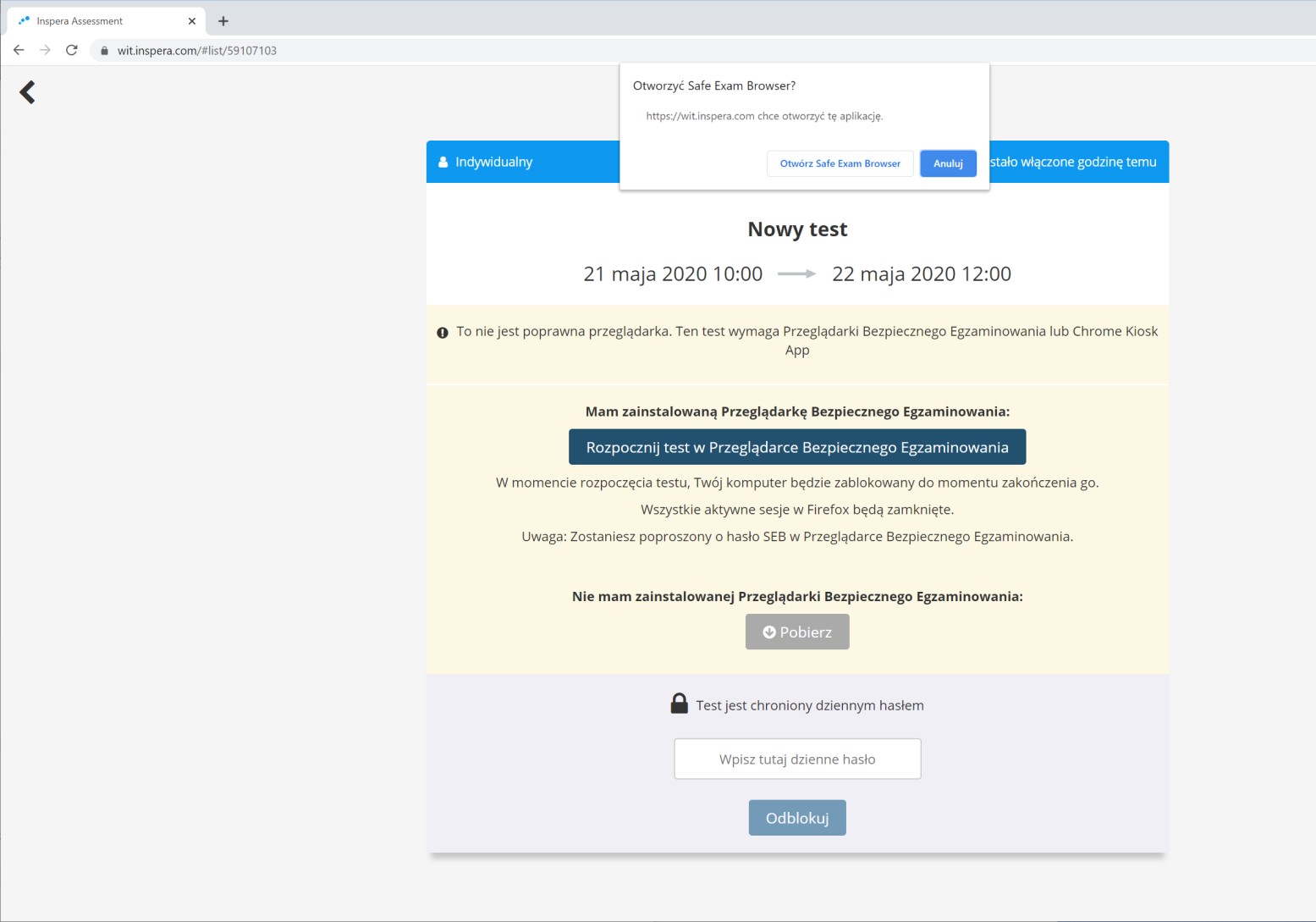
Task: Click 'Nie mam zainstalowanej Przeglądarki' heading
Action: pos(797,596)
